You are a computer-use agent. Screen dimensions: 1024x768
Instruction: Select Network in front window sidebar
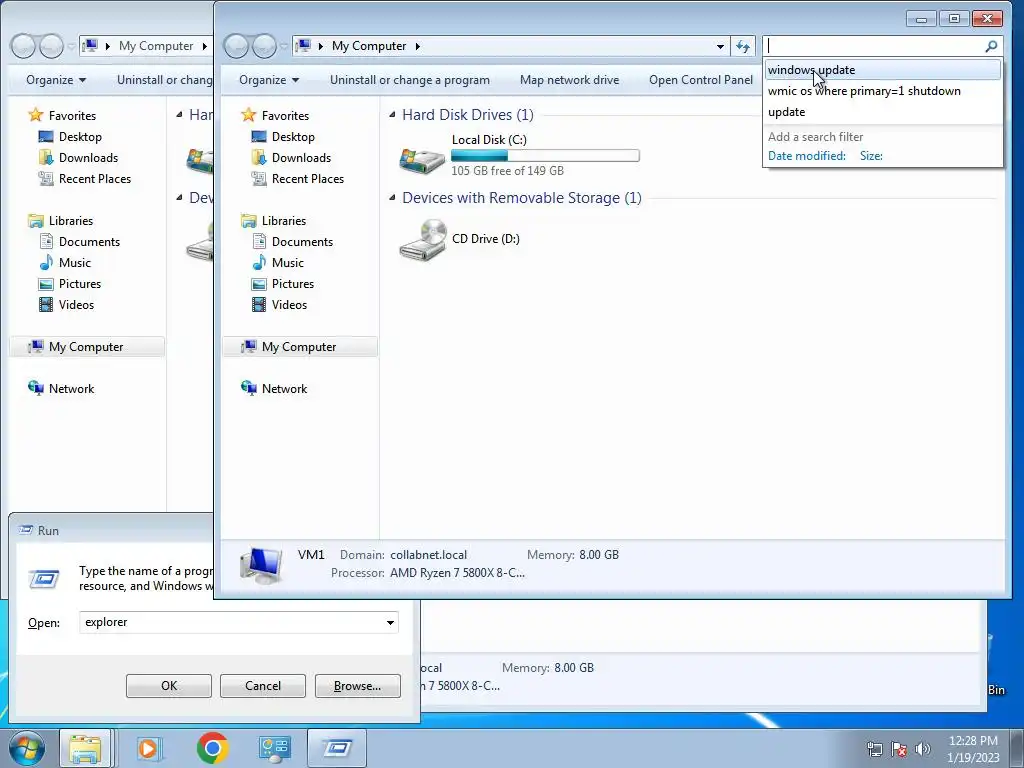pyautogui.click(x=284, y=389)
